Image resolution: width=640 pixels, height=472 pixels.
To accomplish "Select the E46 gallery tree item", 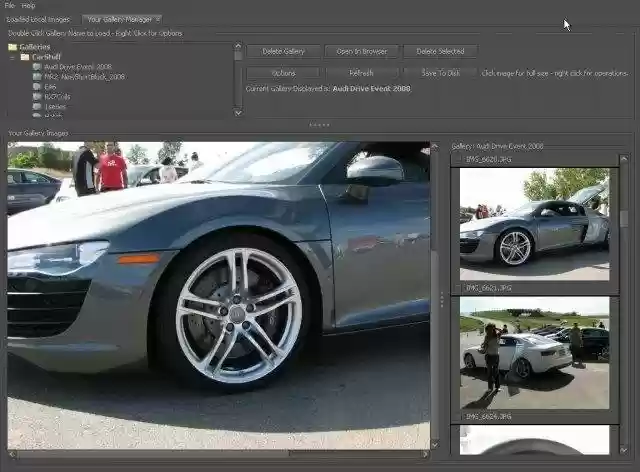I will [50, 87].
